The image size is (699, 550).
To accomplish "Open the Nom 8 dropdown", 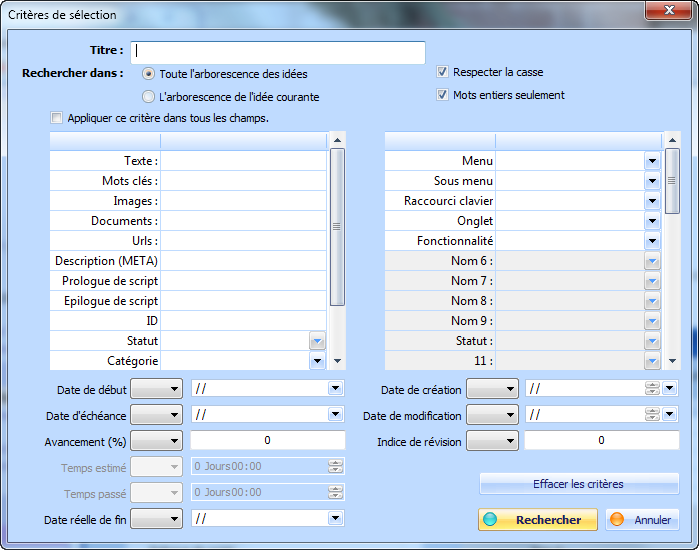I will click(652, 301).
